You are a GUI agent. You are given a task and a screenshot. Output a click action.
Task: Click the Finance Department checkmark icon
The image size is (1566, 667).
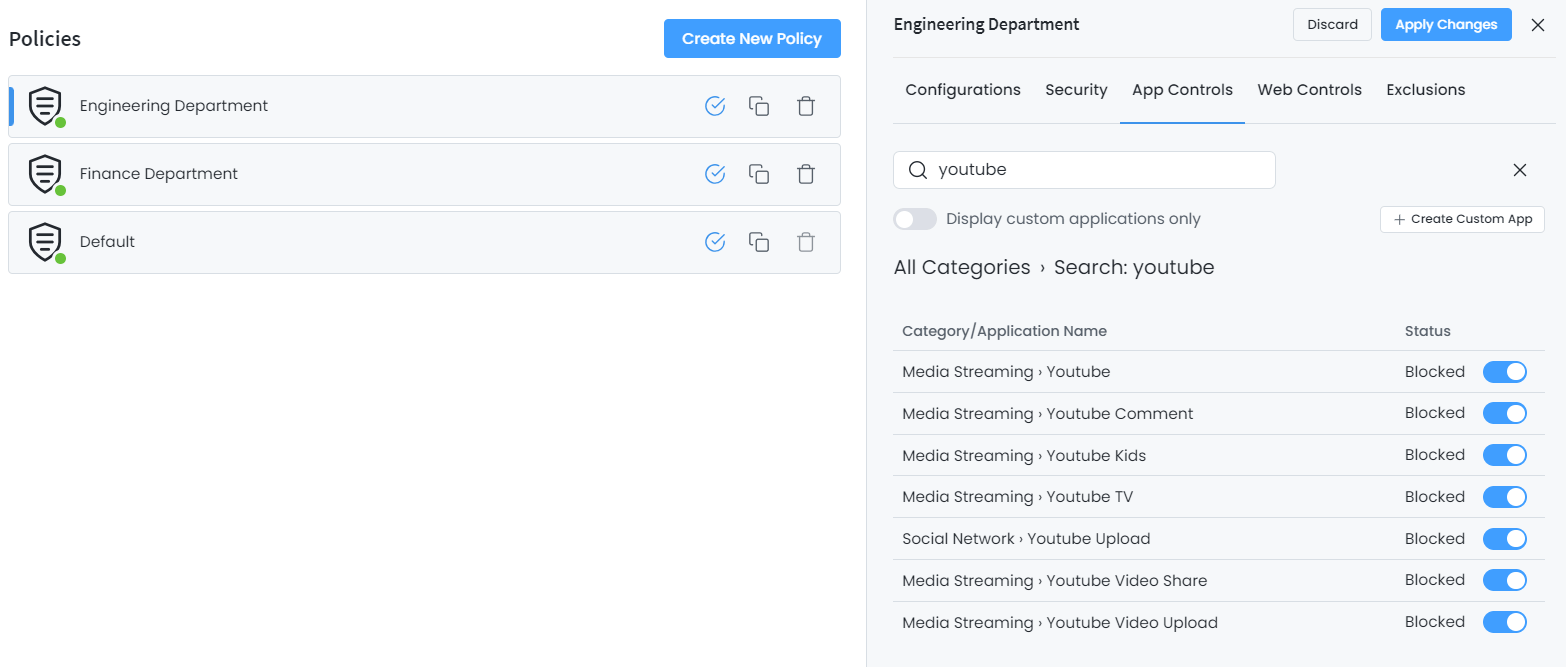coord(715,174)
